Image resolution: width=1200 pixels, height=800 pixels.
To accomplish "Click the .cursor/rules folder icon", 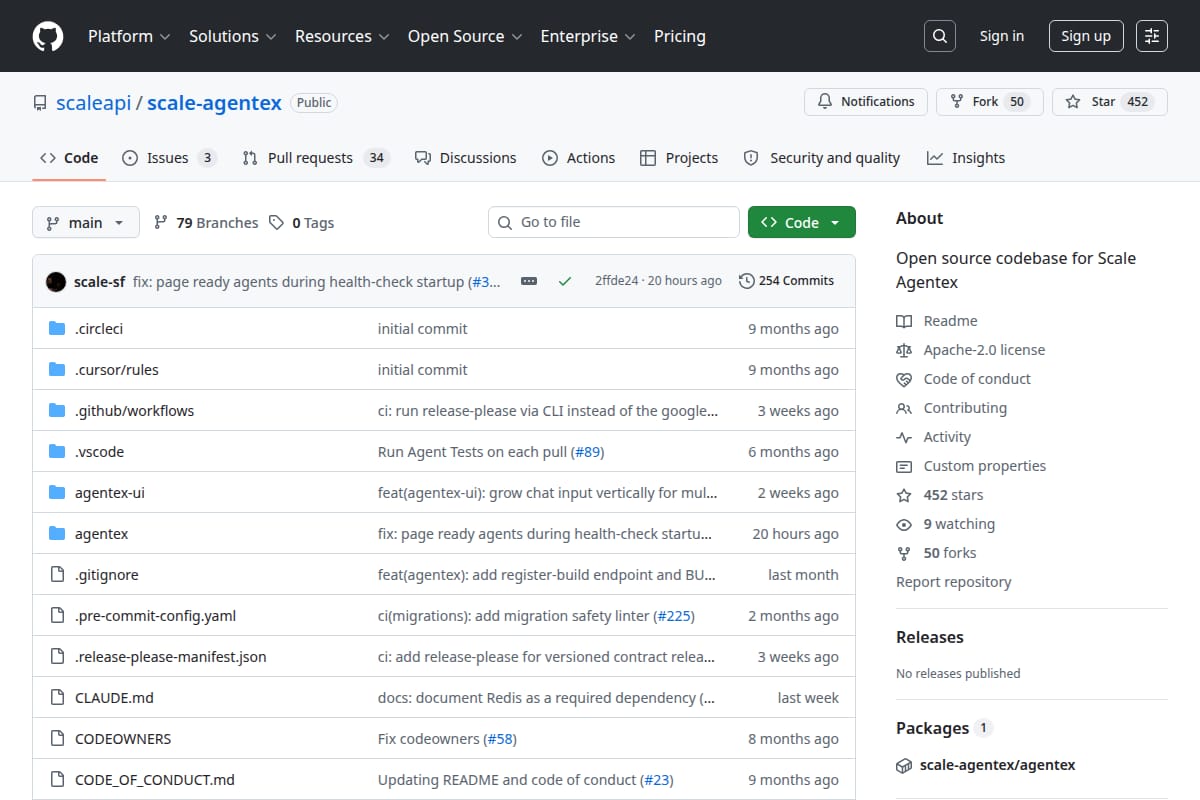I will 57,370.
